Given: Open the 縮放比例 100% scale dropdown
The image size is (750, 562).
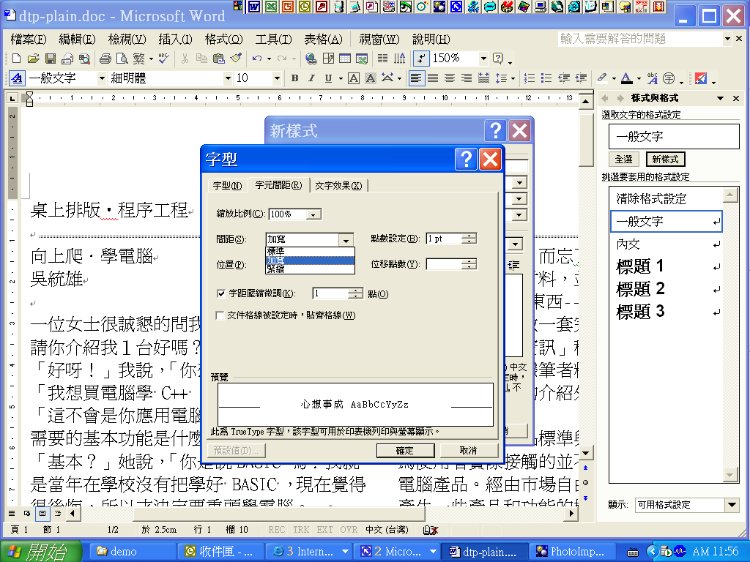Looking at the screenshot, I should coord(313,215).
